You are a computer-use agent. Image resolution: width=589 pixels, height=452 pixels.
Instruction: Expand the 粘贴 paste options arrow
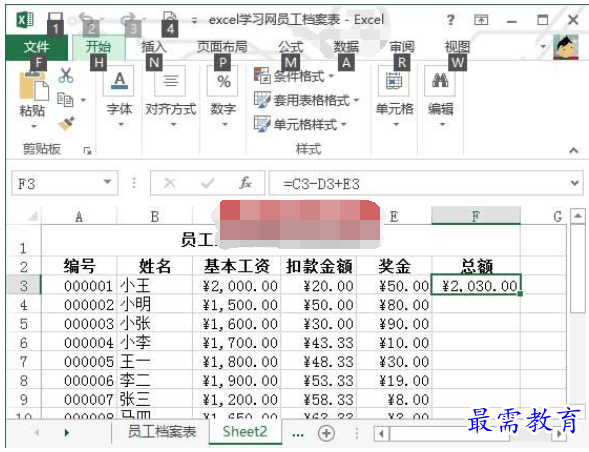pos(33,126)
